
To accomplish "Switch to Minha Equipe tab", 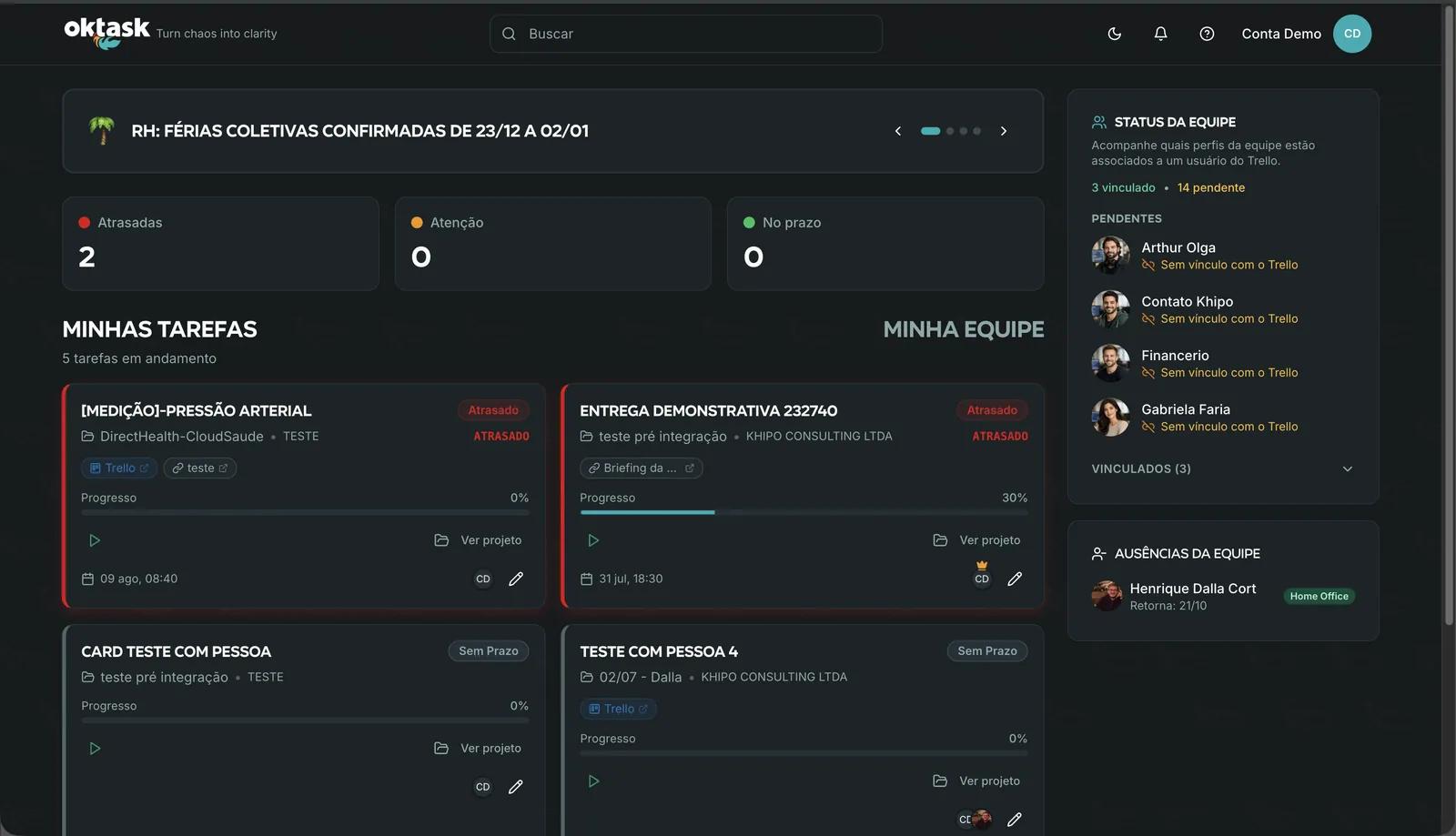I will click(x=964, y=329).
